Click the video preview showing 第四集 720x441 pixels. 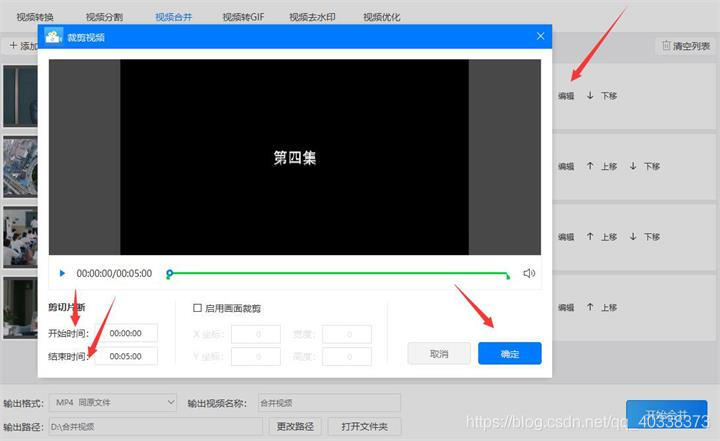tap(295, 157)
